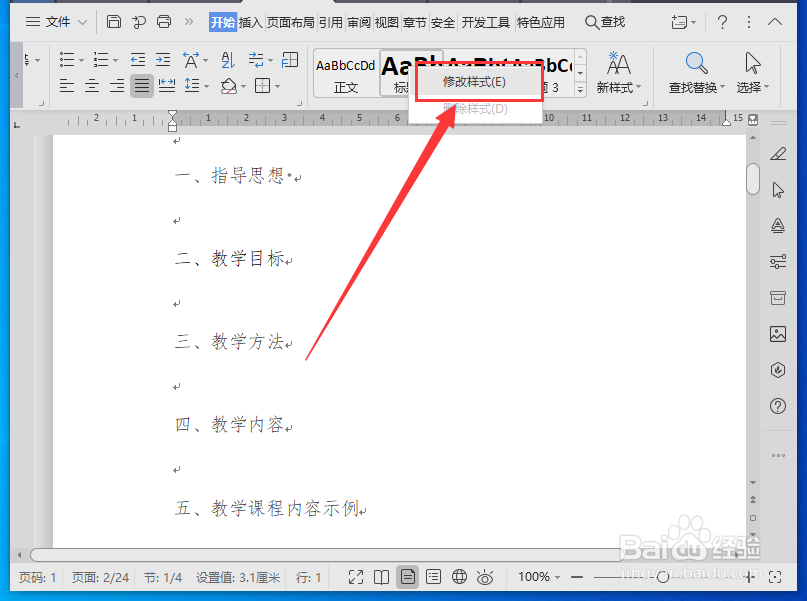This screenshot has height=601, width=807.
Task: Expand the styles gallery list
Action: click(x=580, y=90)
